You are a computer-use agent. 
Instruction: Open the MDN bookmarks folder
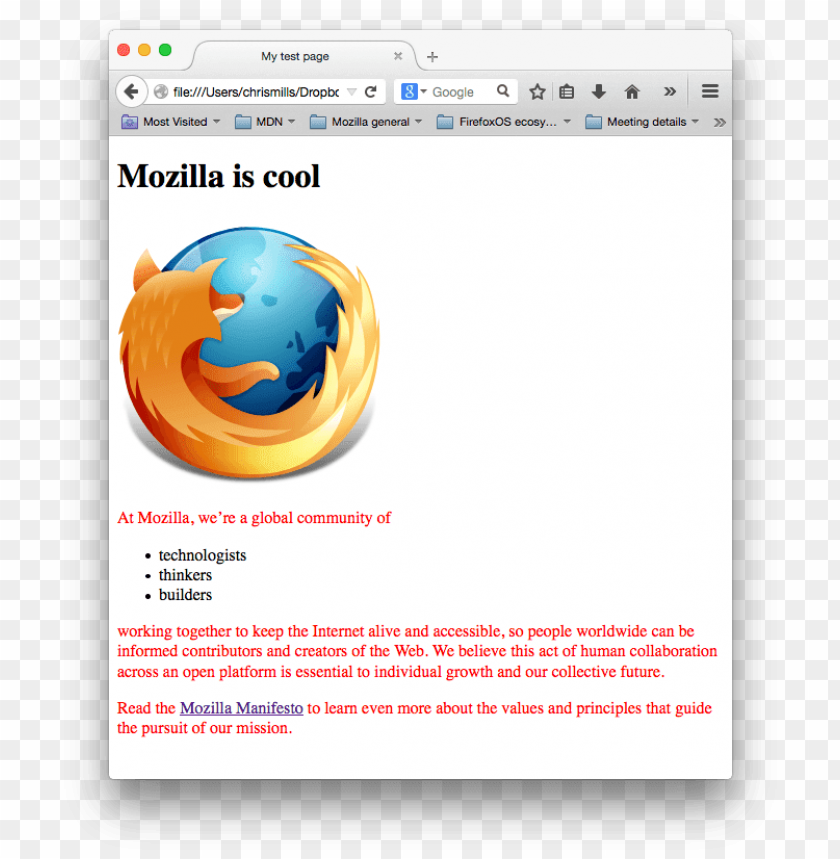click(x=265, y=122)
